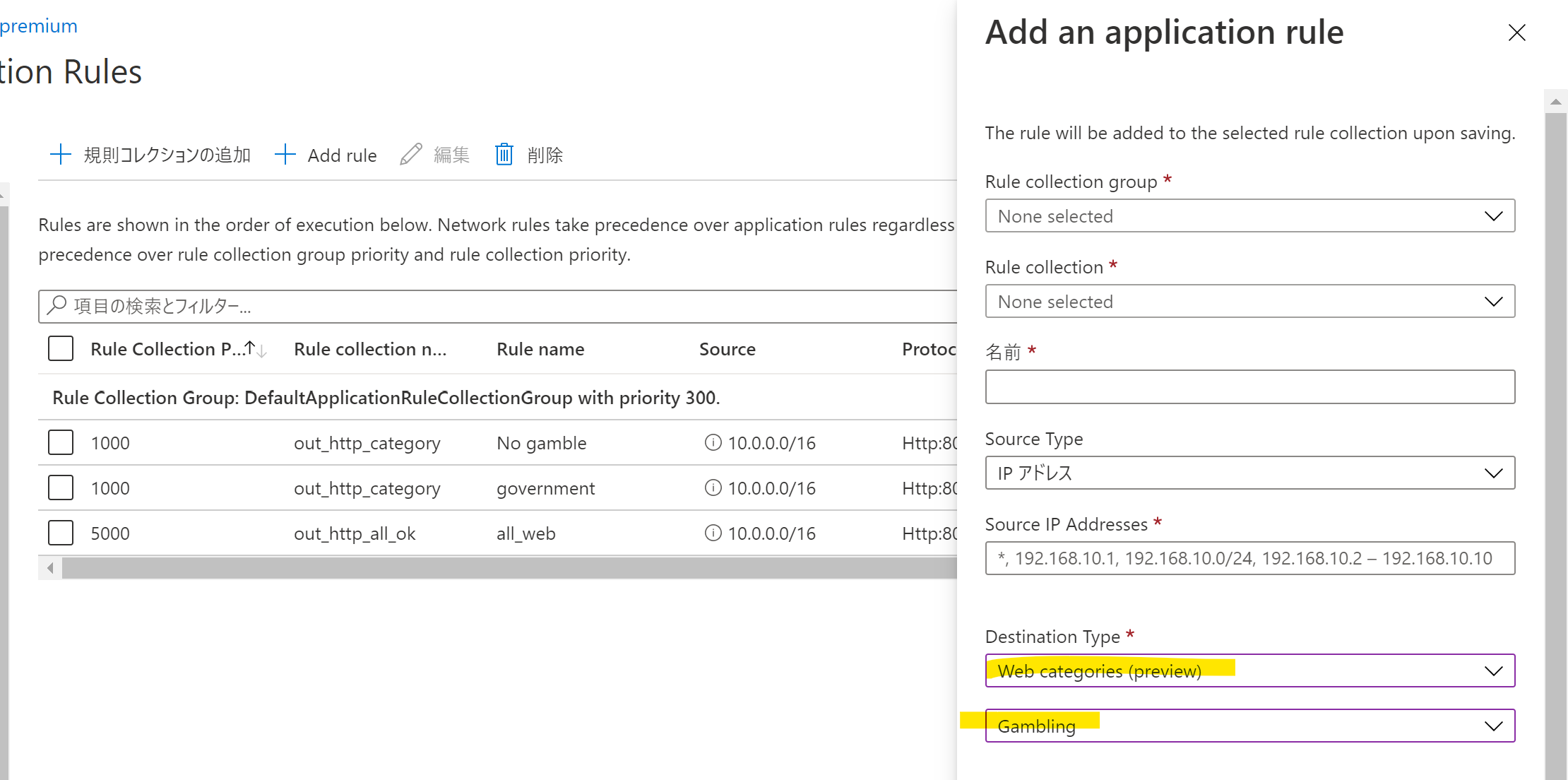Image resolution: width=1568 pixels, height=780 pixels.
Task: Check the government rule checkbox
Action: [x=61, y=487]
